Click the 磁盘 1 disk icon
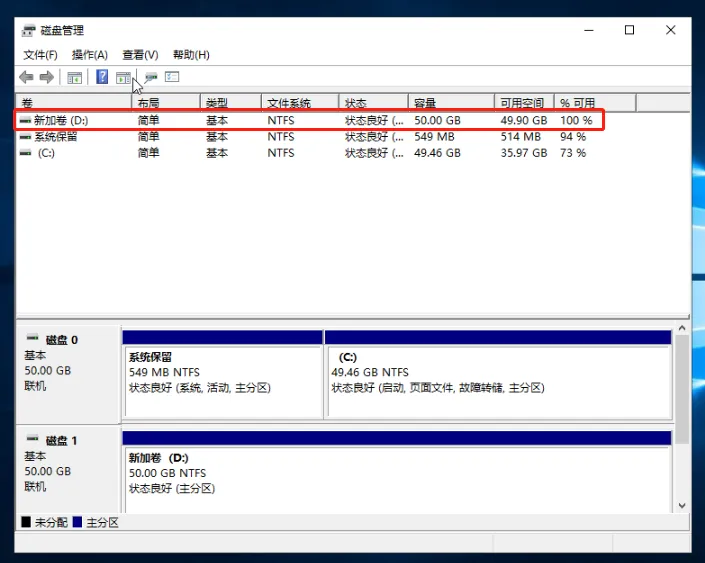Screen dimensions: 705x563 [32, 438]
